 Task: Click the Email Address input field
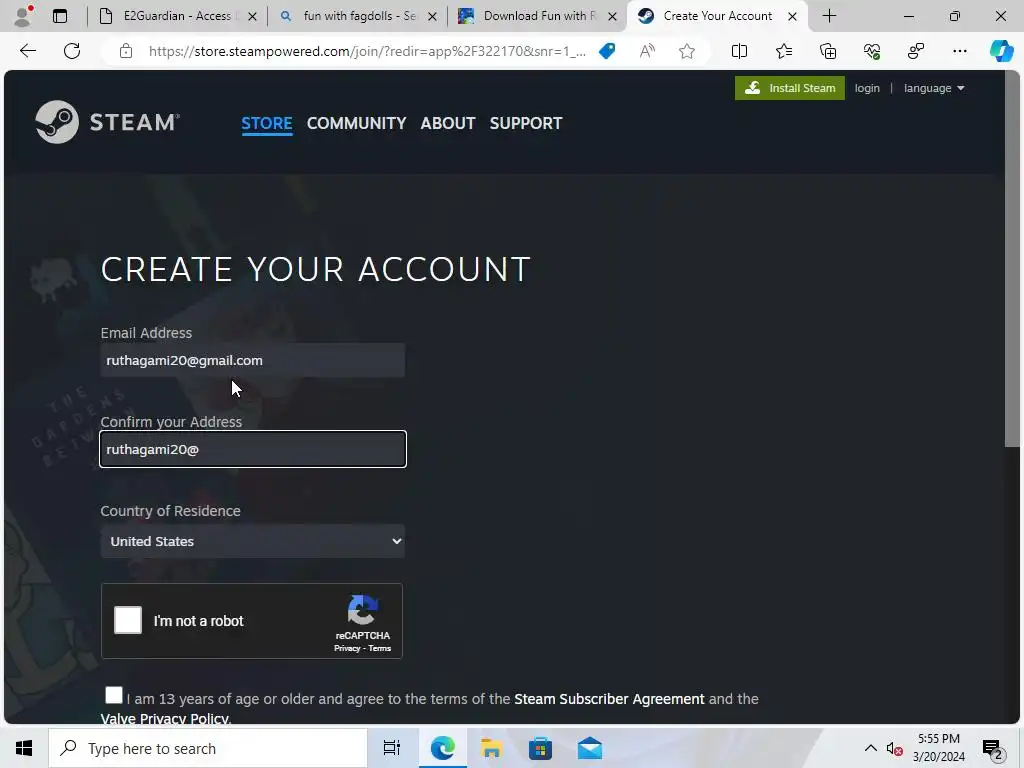coord(253,360)
